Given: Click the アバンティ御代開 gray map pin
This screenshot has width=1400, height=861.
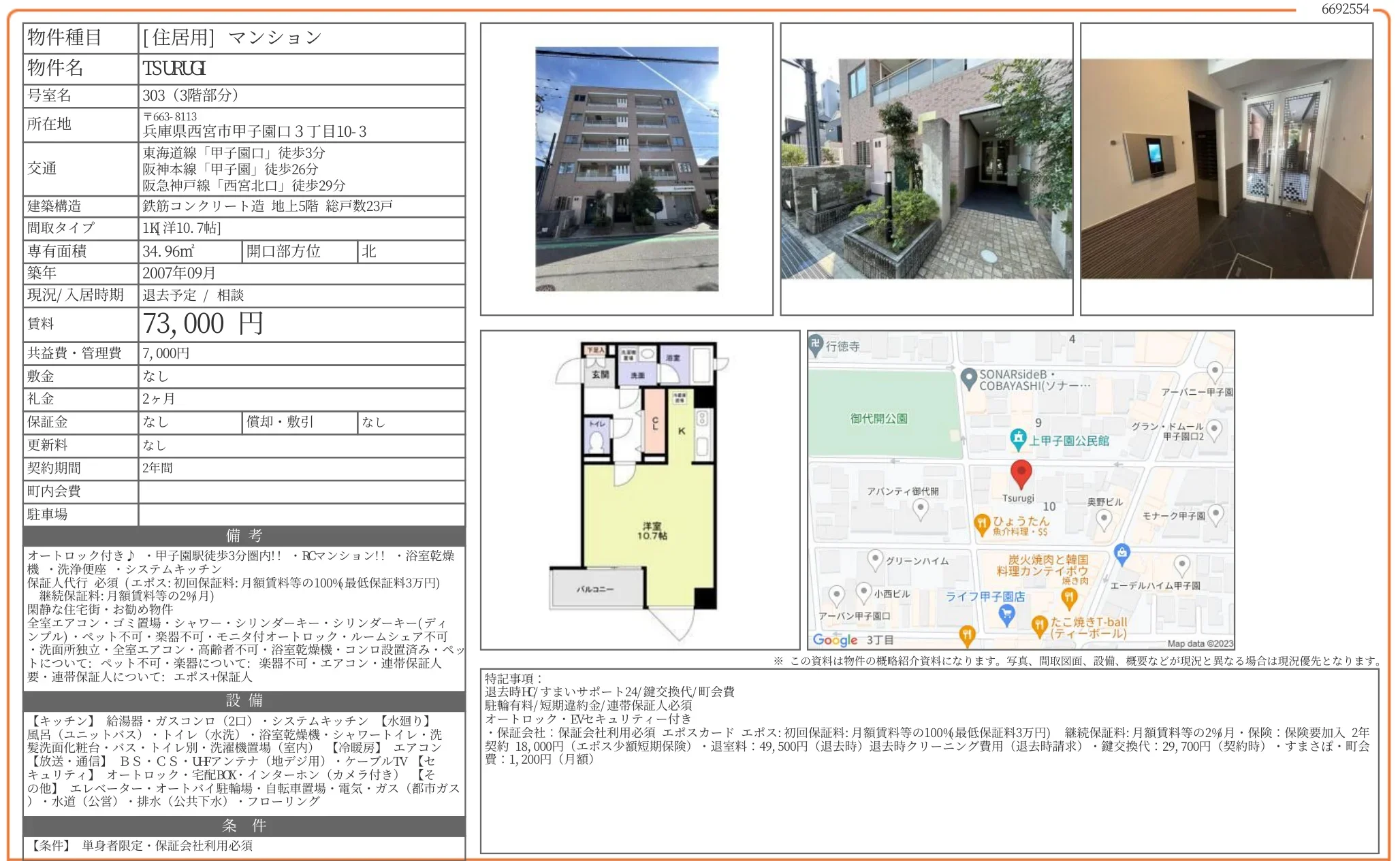Looking at the screenshot, I should coord(920,508).
